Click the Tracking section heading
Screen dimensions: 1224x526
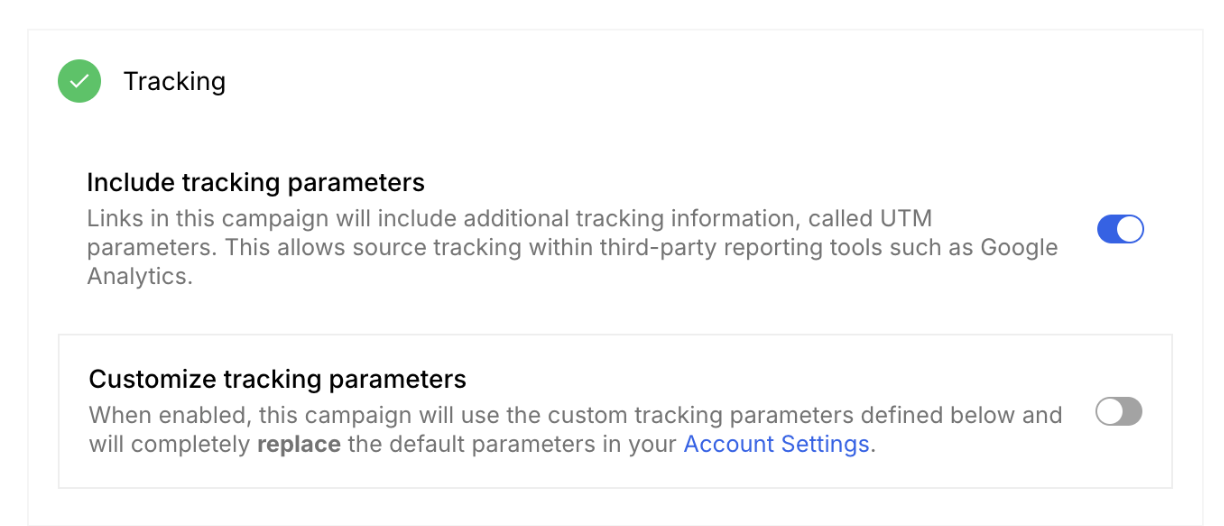click(174, 81)
